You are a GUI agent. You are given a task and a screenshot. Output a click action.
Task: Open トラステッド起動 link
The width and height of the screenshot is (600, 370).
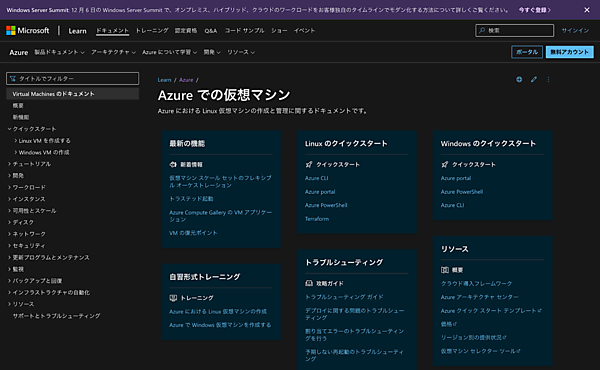point(191,199)
